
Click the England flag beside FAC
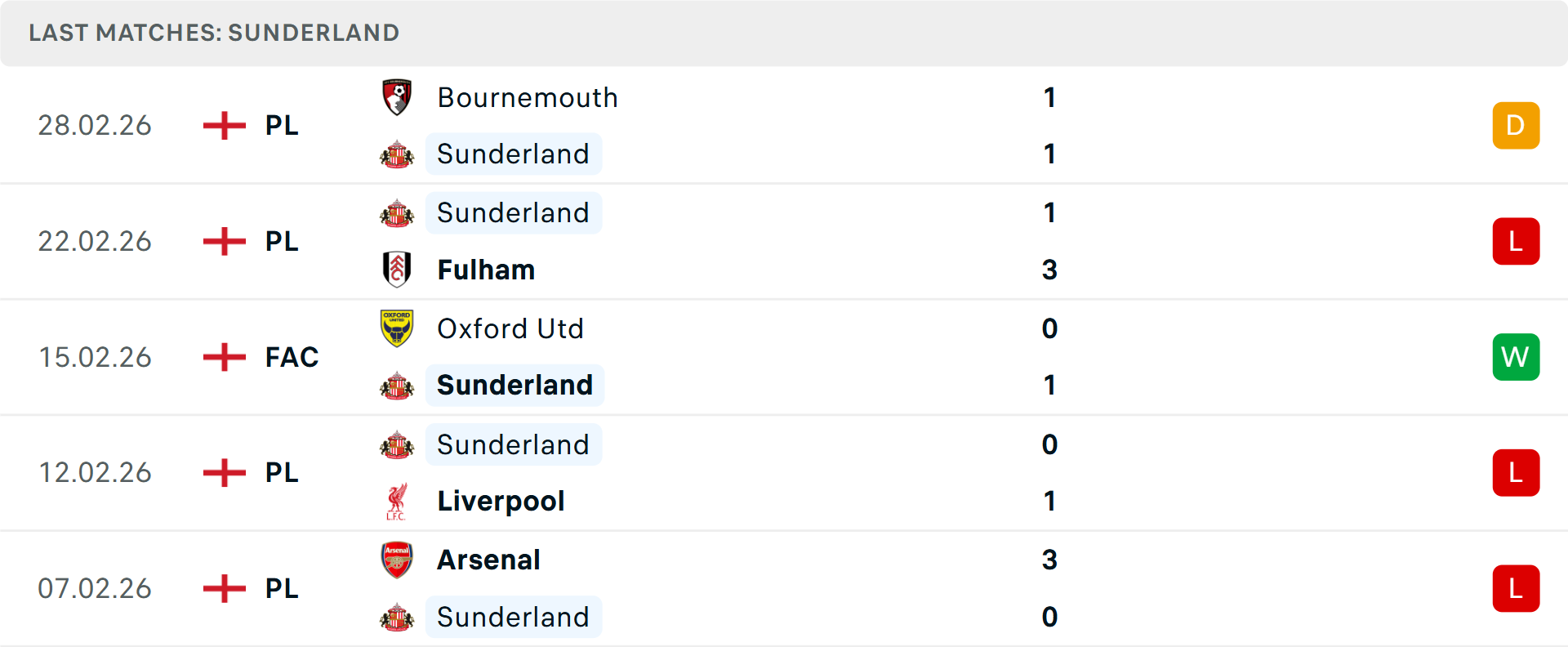click(x=223, y=357)
